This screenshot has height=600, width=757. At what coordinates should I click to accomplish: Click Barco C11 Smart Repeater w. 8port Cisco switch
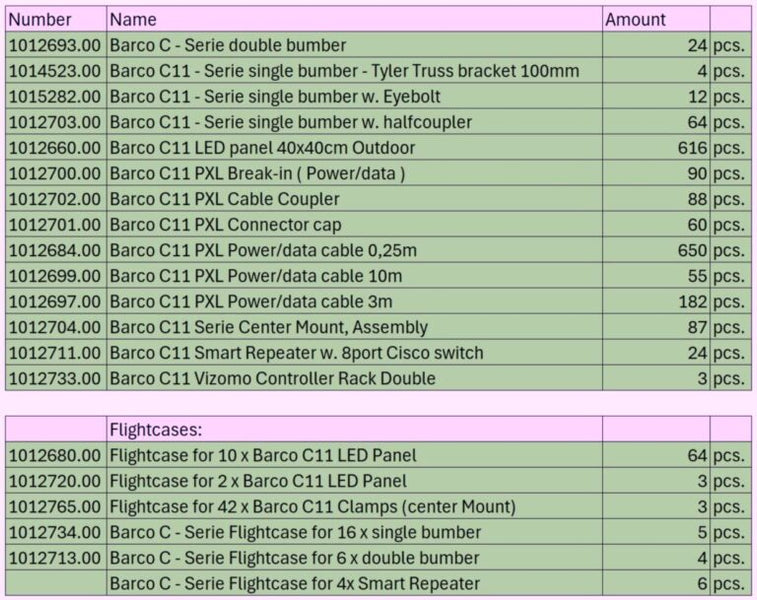[354, 352]
